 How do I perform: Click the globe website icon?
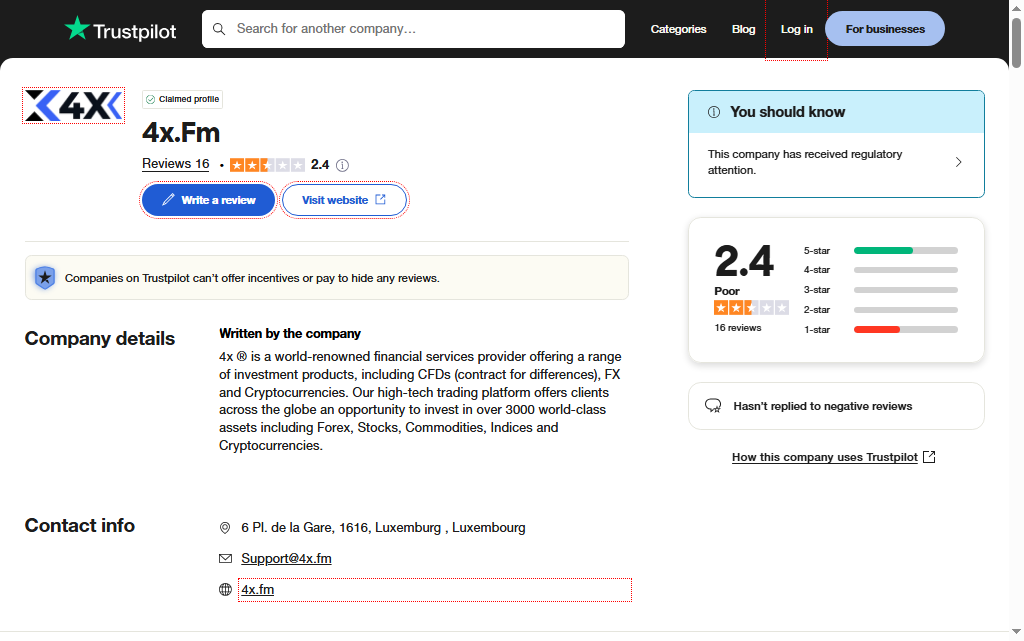(x=225, y=589)
